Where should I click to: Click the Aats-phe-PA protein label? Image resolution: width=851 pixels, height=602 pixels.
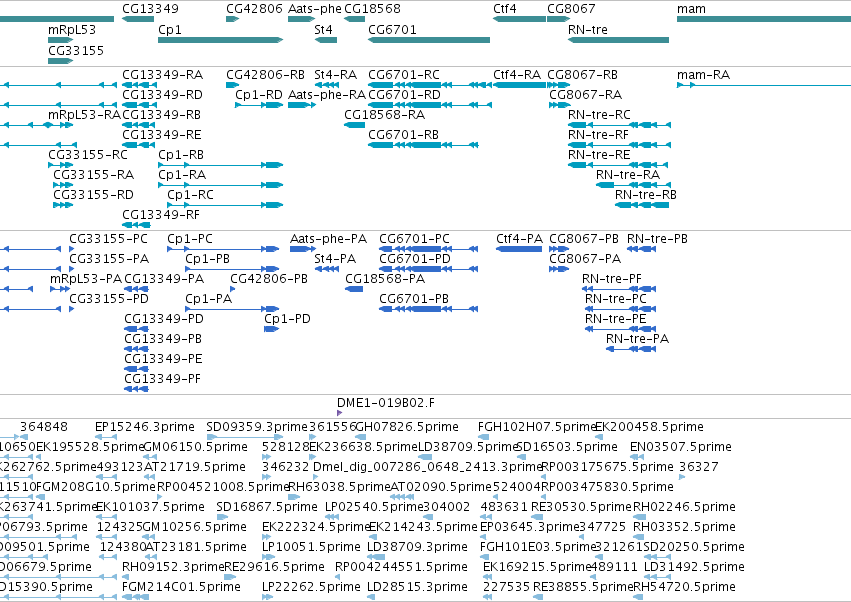[x=328, y=239]
